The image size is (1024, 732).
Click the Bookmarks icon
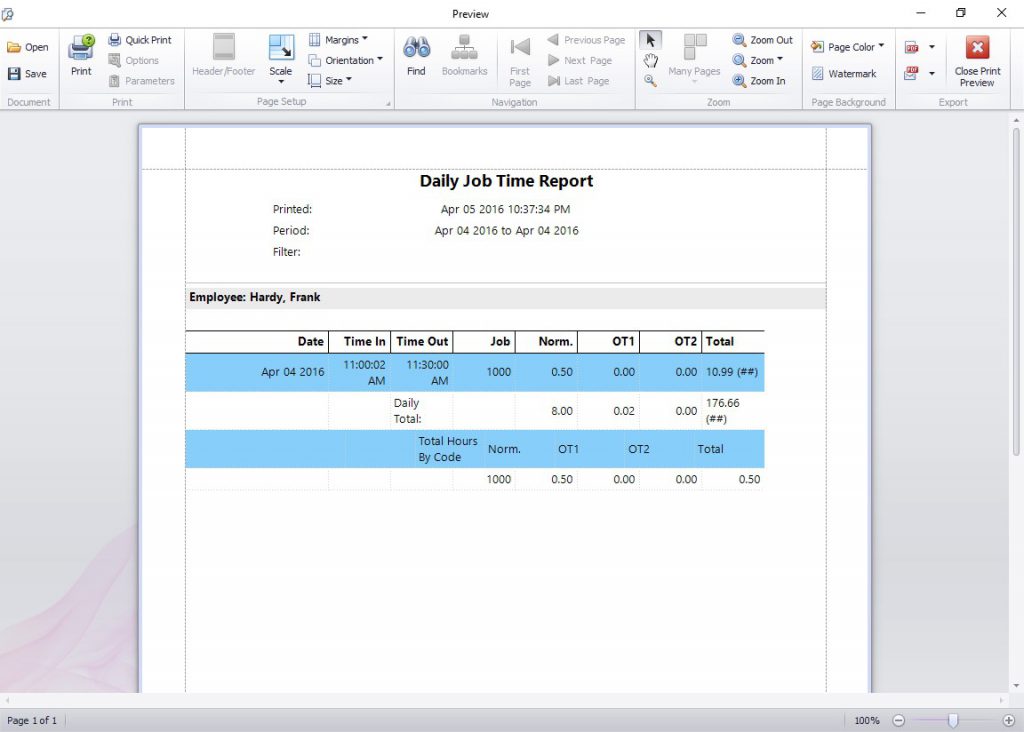pos(464,57)
